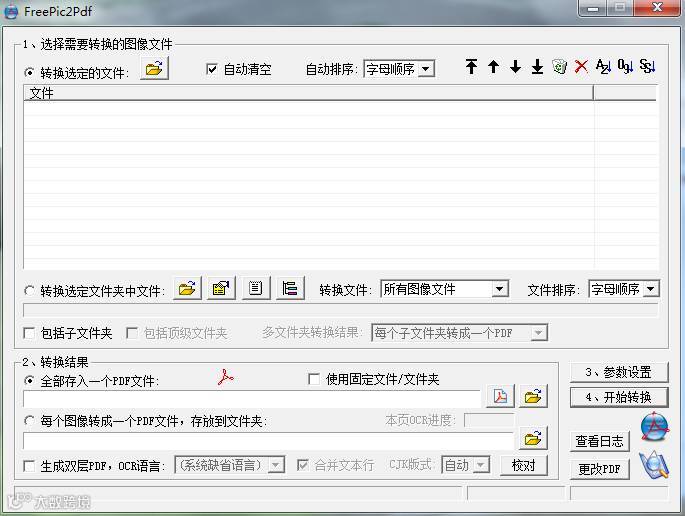Open file browser for selected files conversion
685x516 pixels.
154,69
